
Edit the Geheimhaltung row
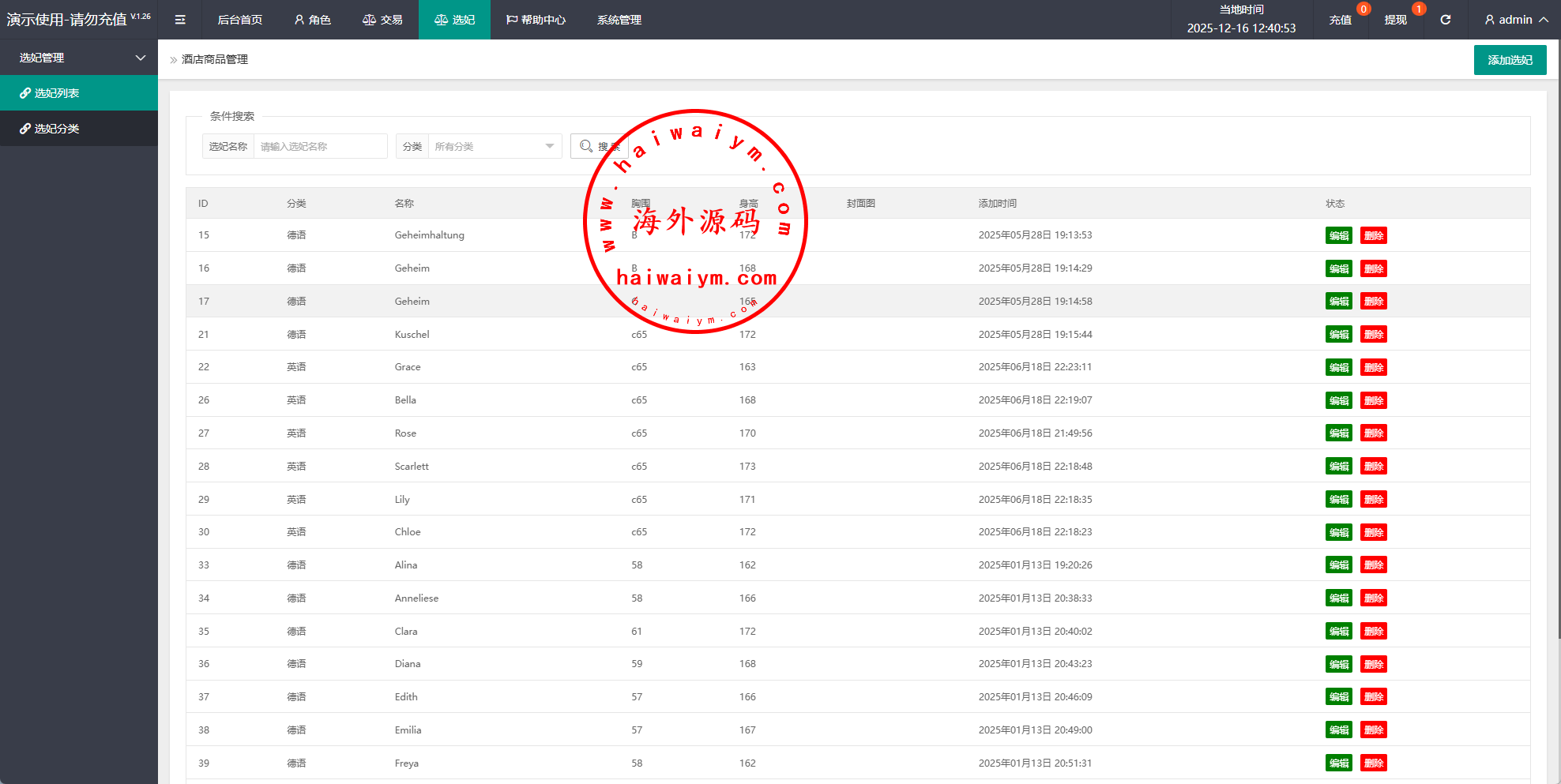pos(1338,235)
